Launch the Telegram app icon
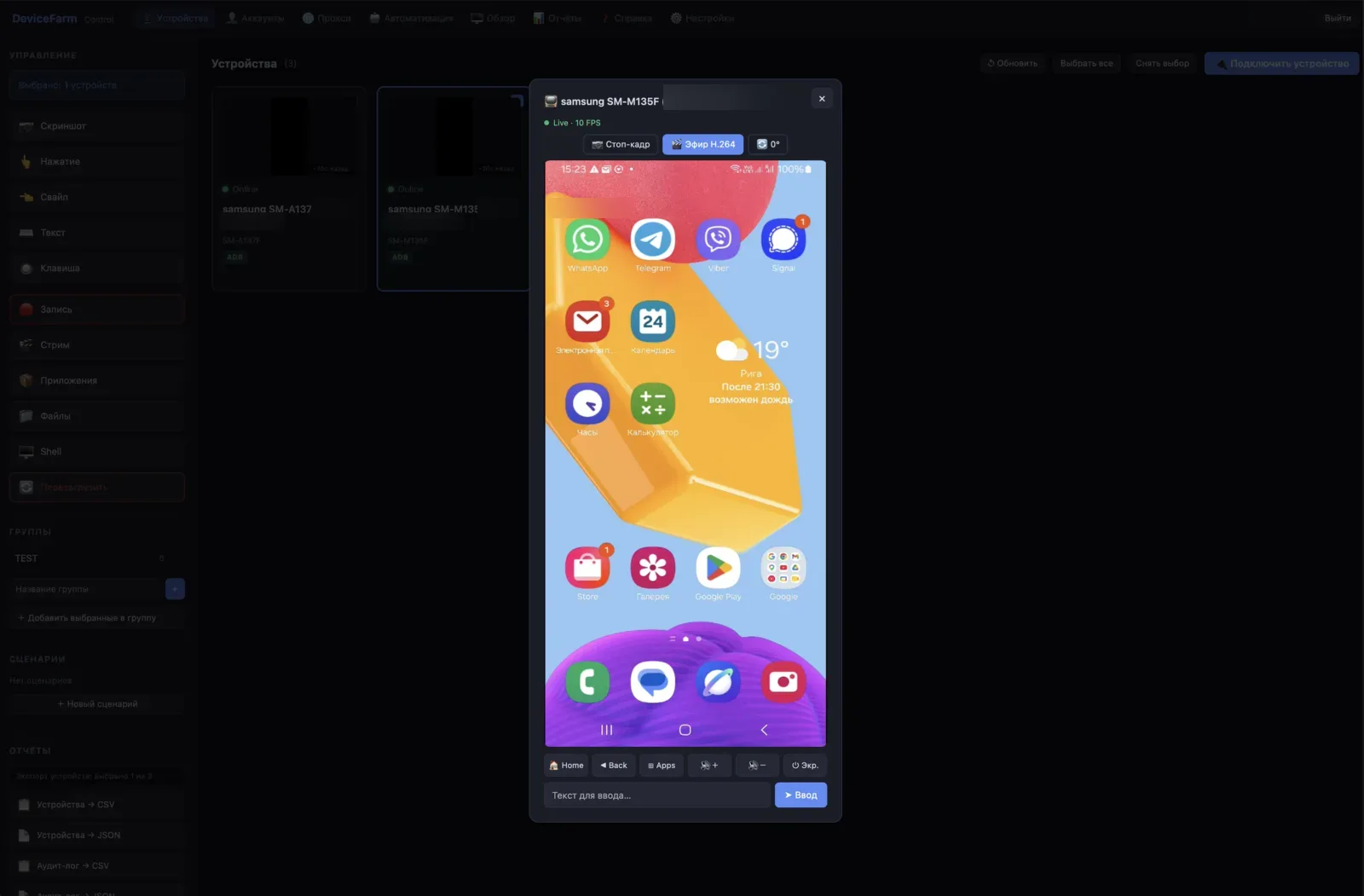The image size is (1364, 896). (653, 240)
